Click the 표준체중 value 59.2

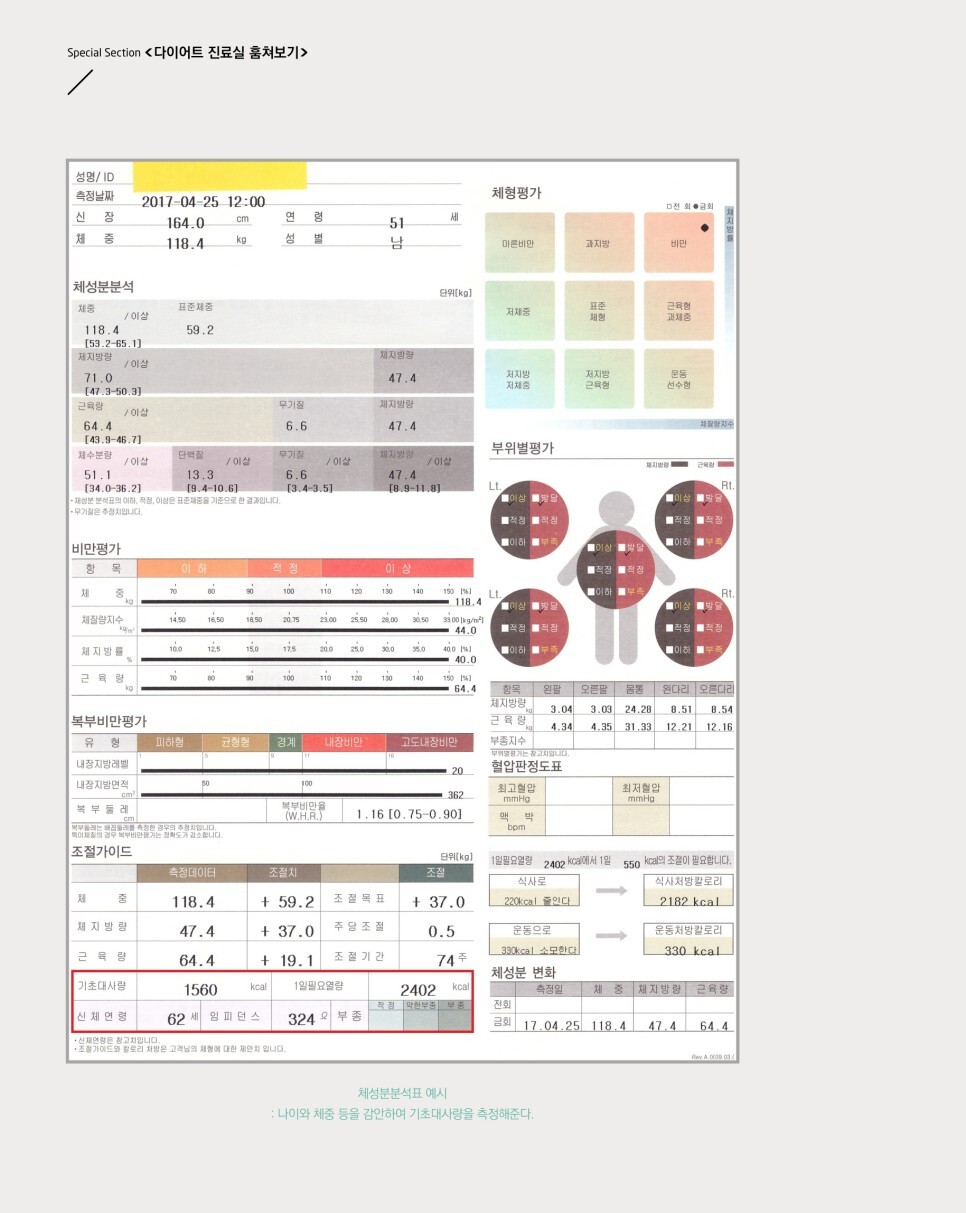pos(200,329)
